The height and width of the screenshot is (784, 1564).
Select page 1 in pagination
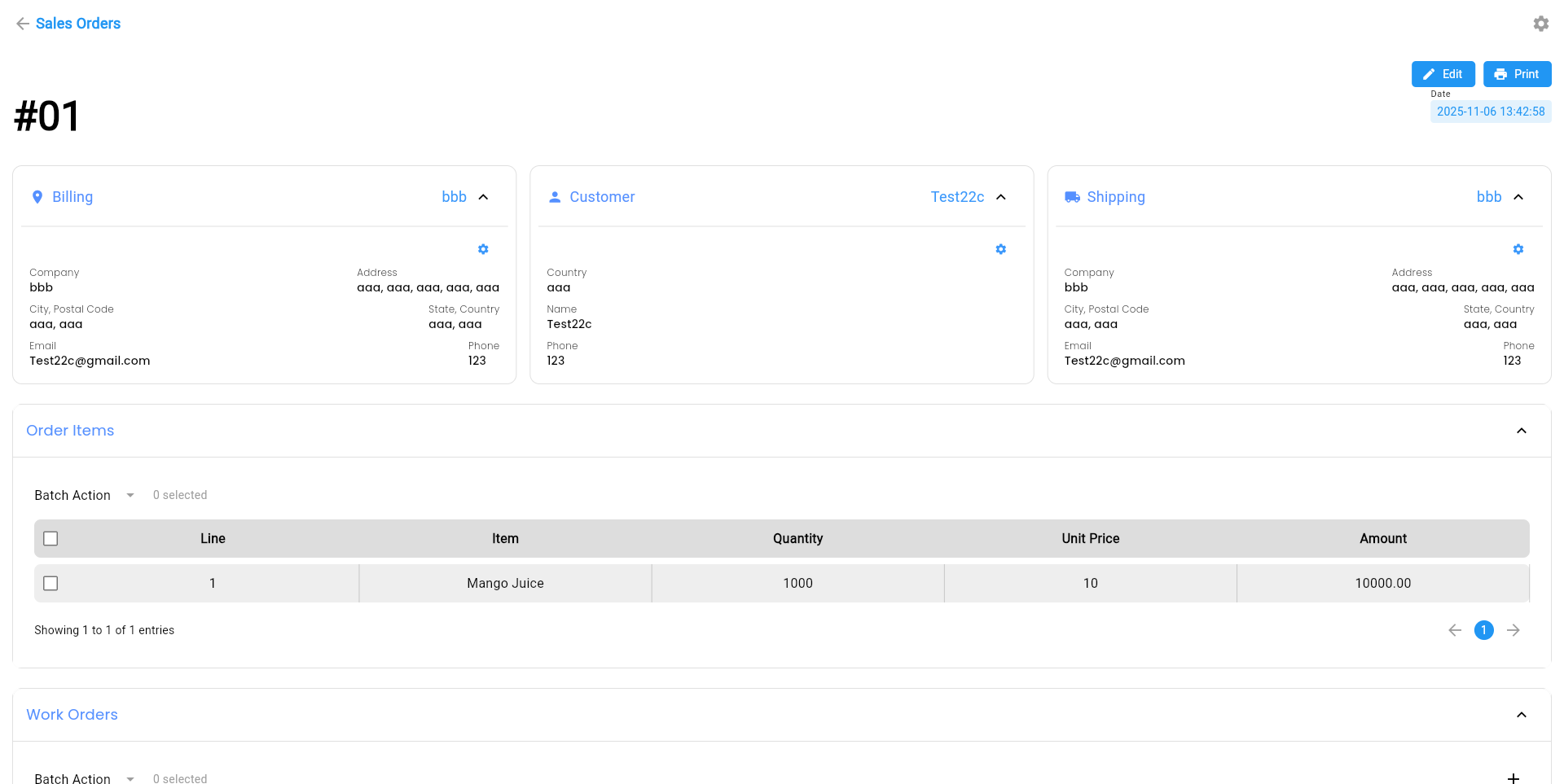(x=1483, y=630)
